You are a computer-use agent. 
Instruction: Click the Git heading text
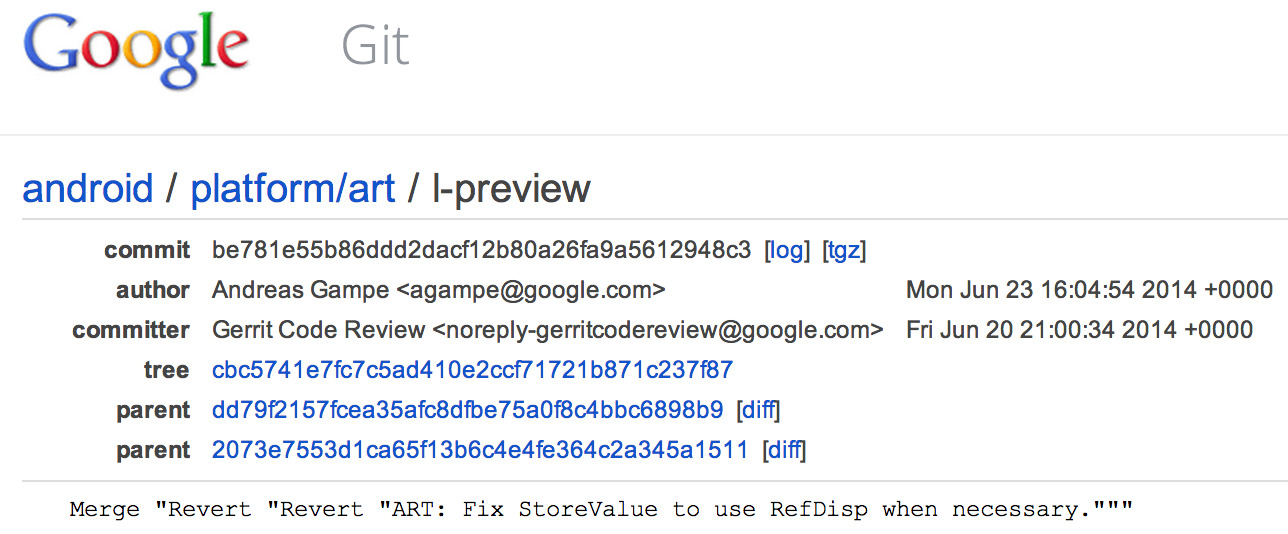tap(375, 46)
